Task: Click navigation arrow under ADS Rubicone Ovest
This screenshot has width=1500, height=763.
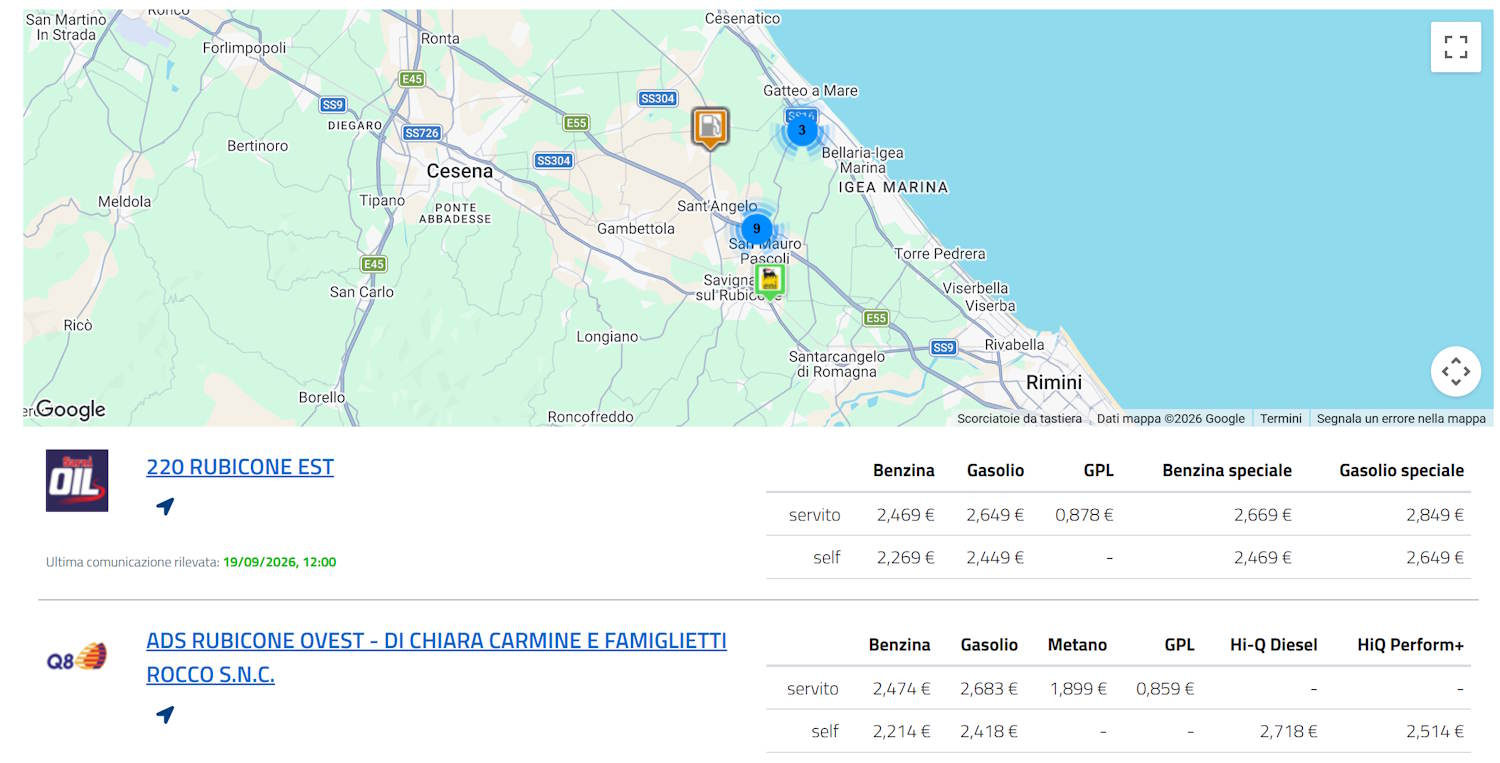Action: click(165, 715)
